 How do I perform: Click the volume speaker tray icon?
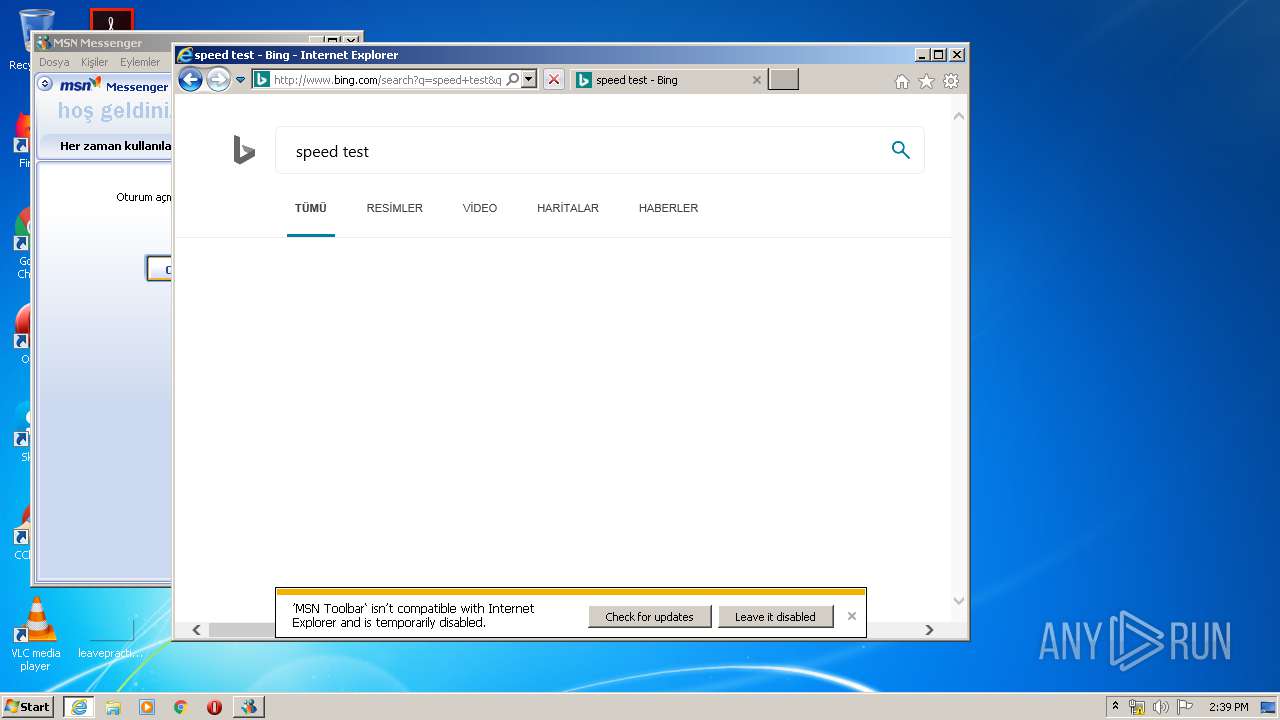[1161, 707]
